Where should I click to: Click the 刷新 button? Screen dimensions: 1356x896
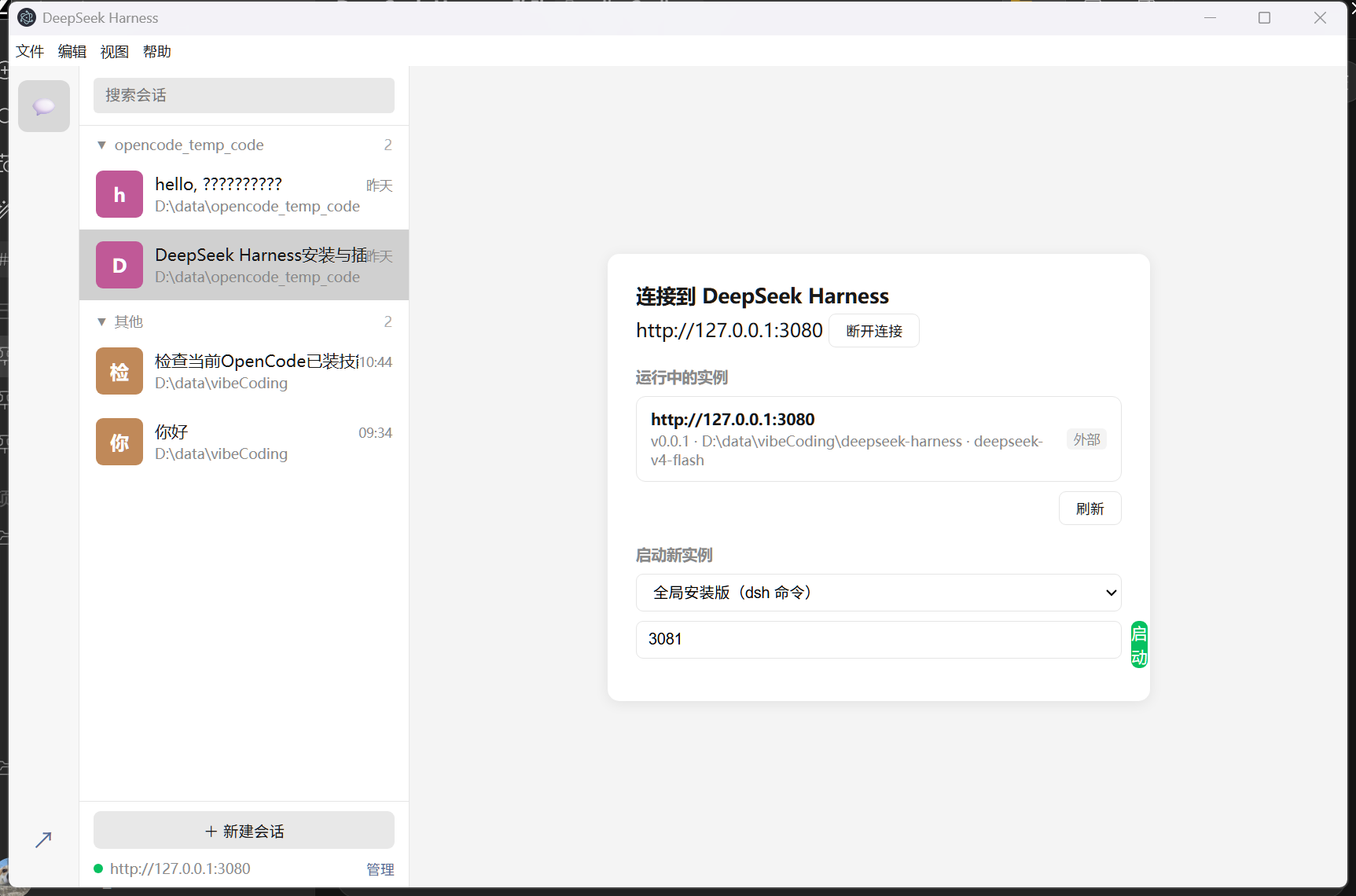pyautogui.click(x=1090, y=509)
